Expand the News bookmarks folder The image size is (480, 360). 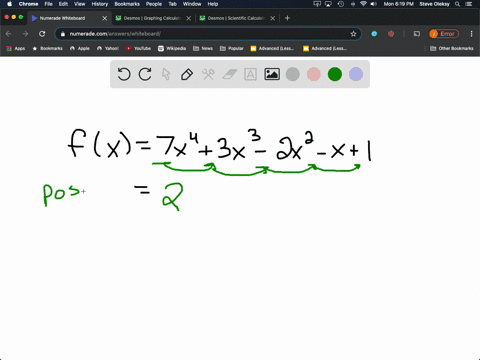[203, 48]
